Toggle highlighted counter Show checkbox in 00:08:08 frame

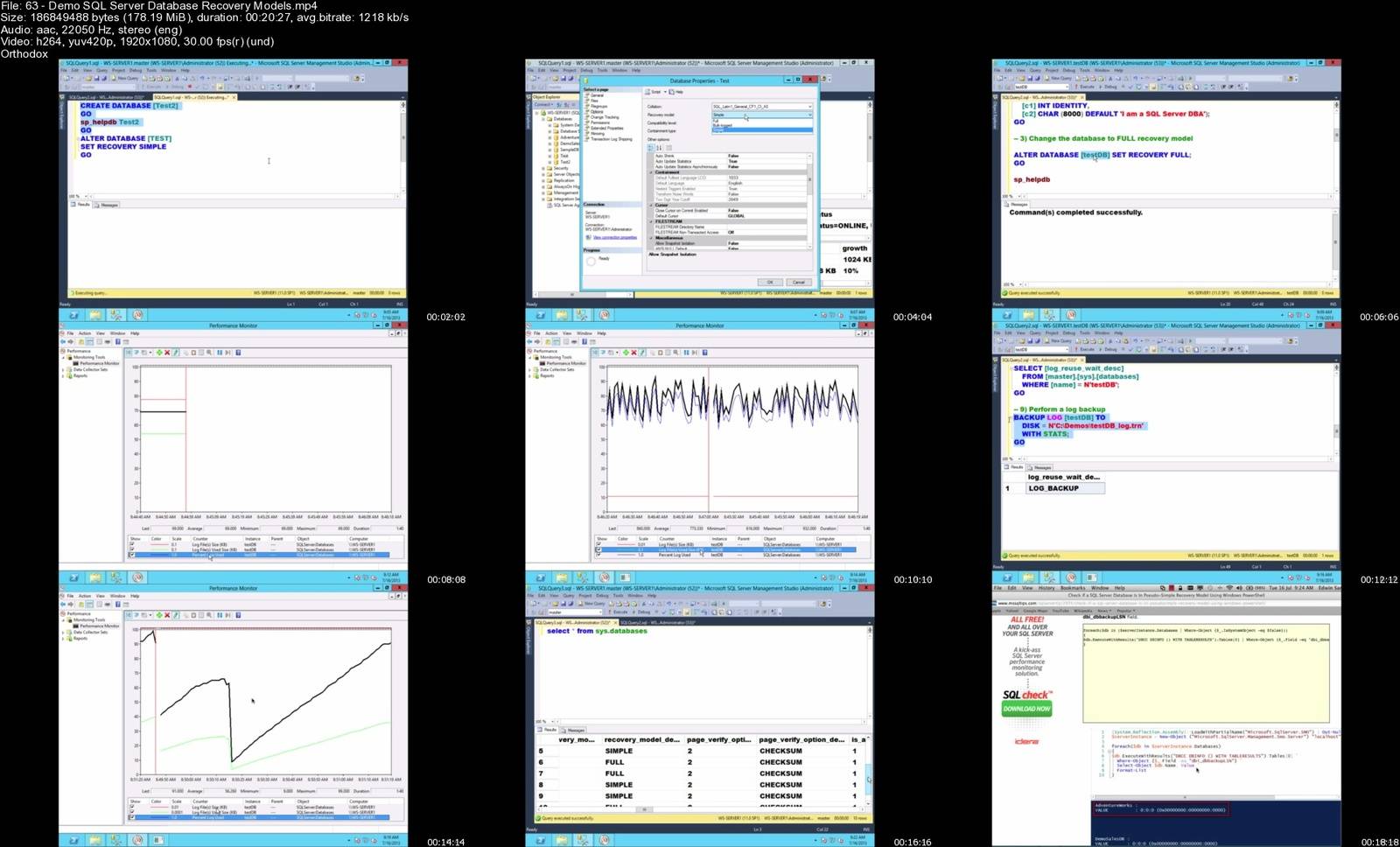[132, 555]
